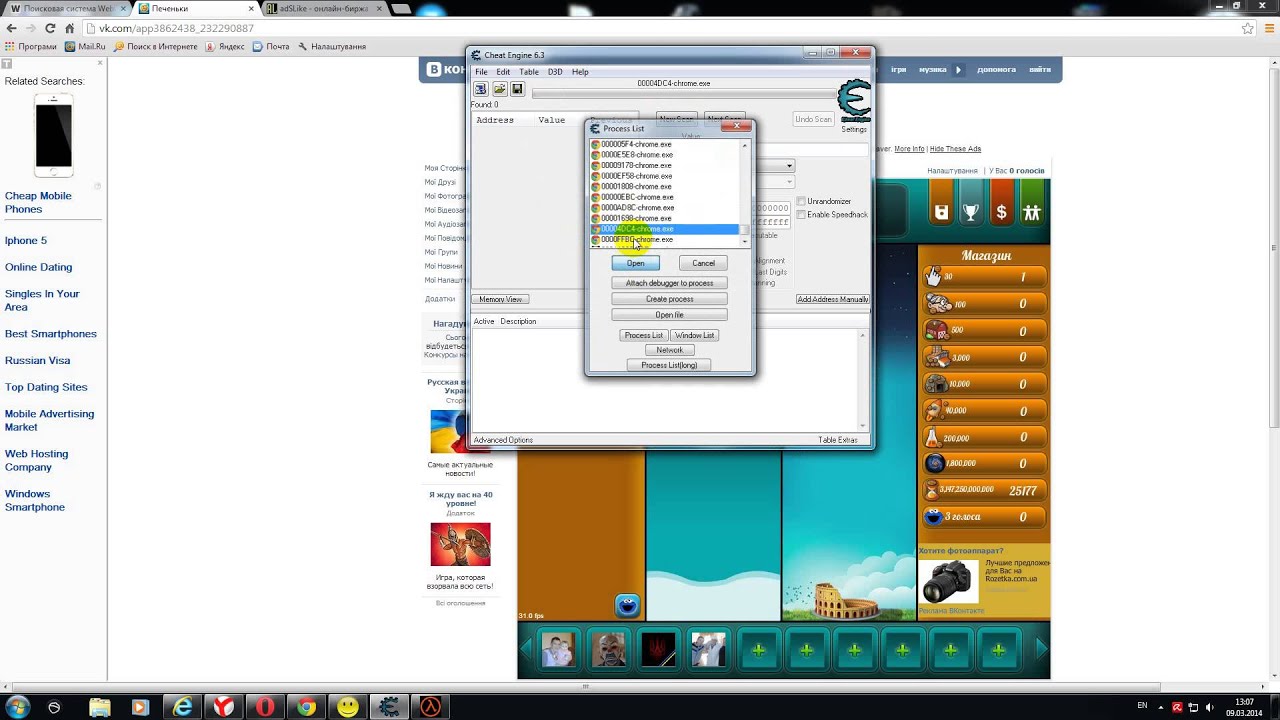
Task: Click the dollar sign icon in the game
Action: click(x=1001, y=212)
